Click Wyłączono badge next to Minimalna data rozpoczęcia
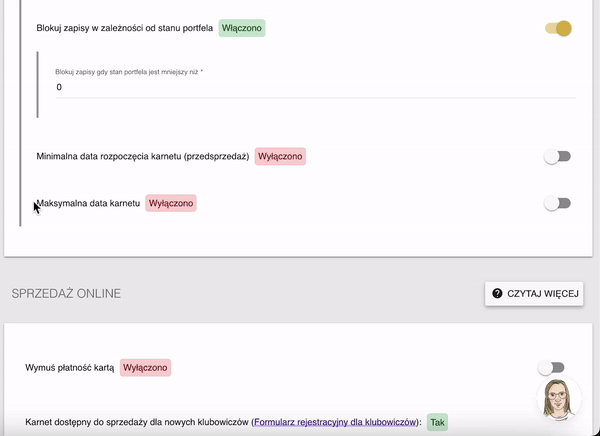This screenshot has height=436, width=600. click(x=280, y=157)
